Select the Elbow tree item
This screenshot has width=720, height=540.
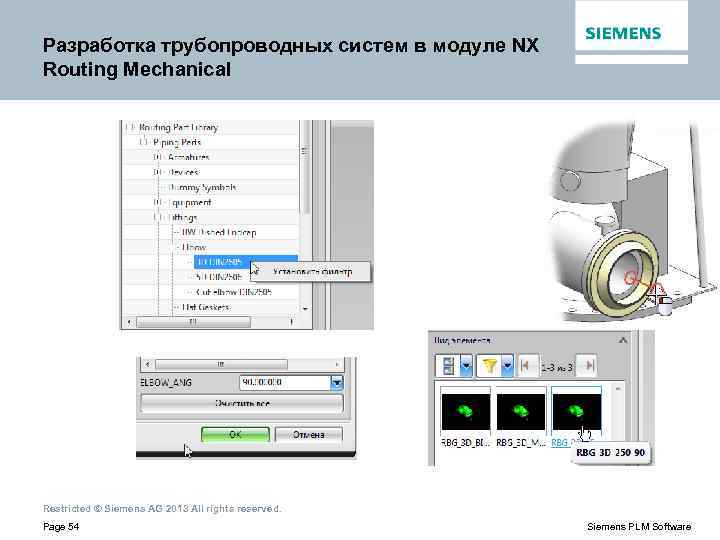[x=194, y=248]
